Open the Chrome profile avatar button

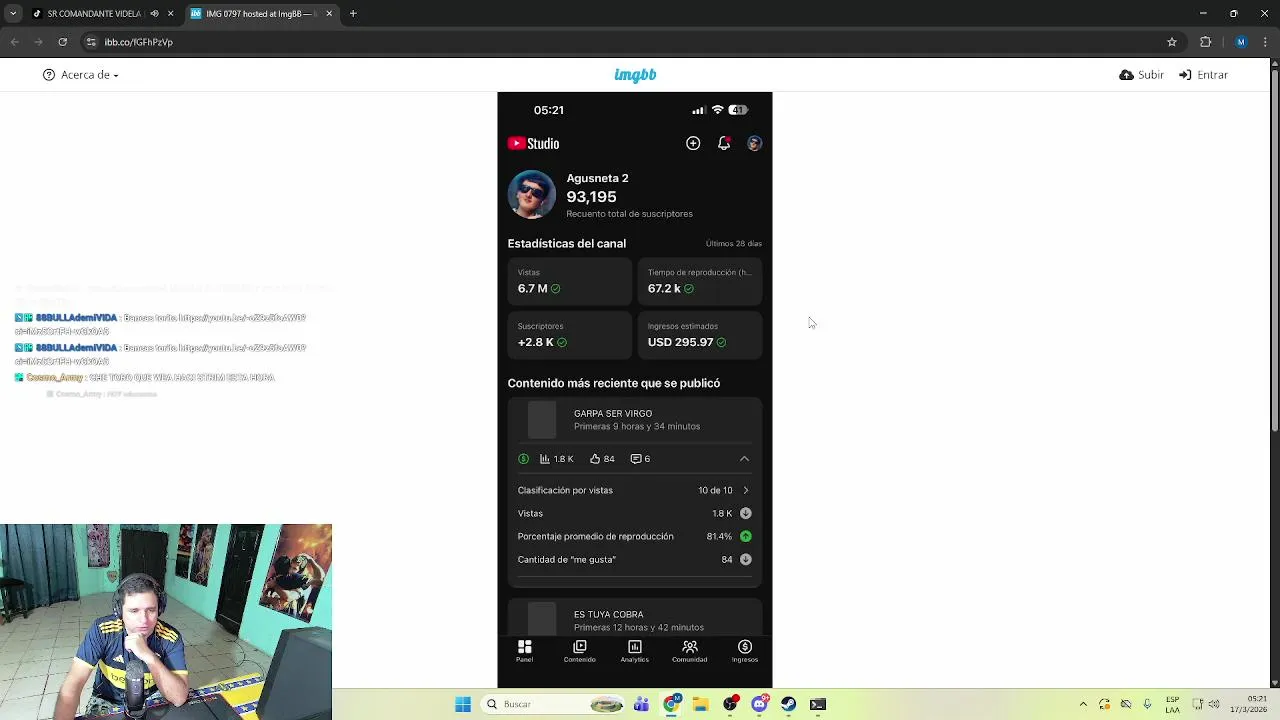click(x=1241, y=42)
